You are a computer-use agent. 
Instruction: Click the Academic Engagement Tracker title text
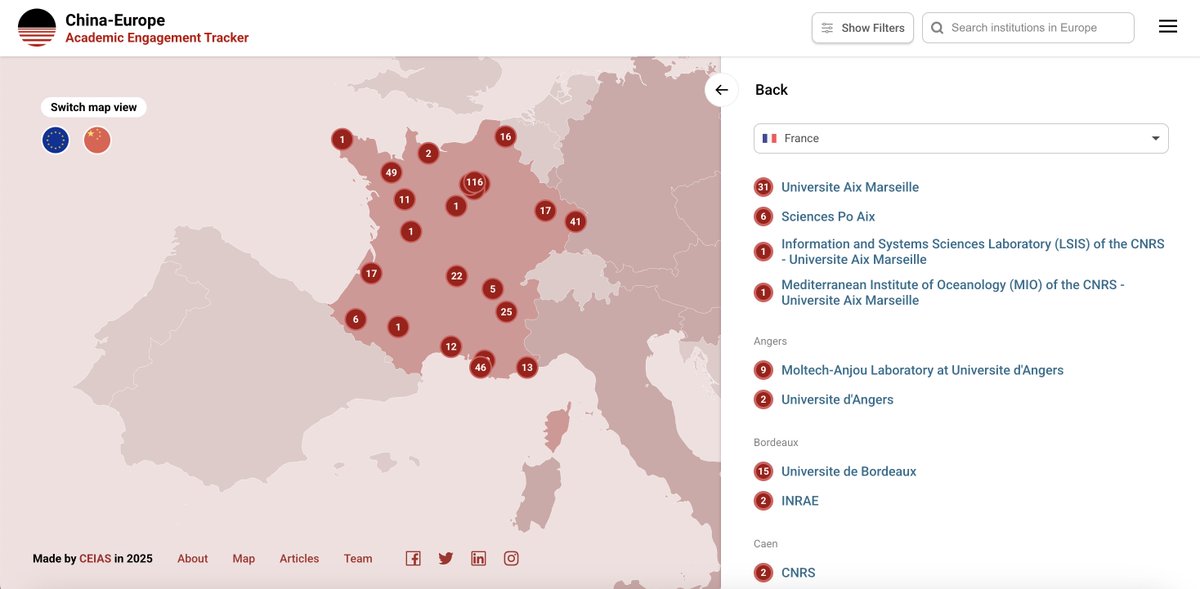click(x=157, y=38)
